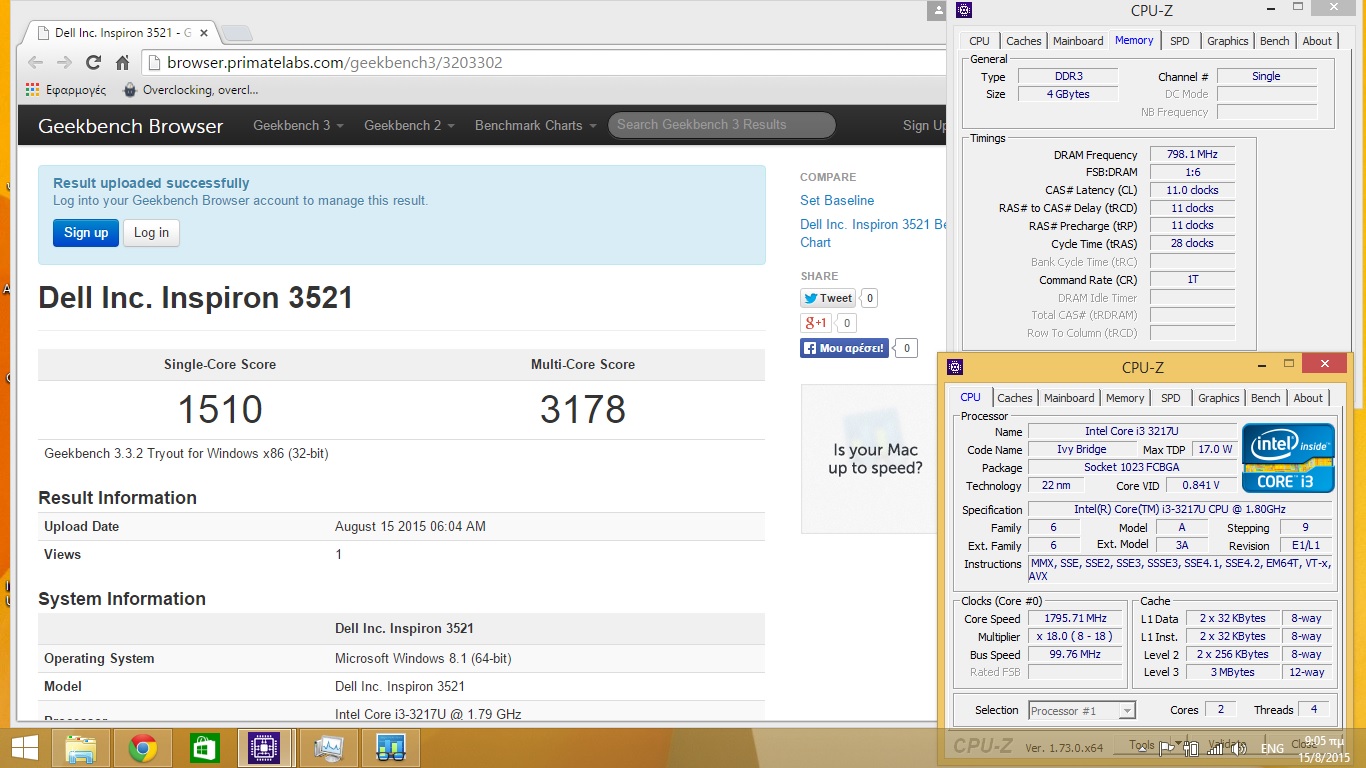The width and height of the screenshot is (1366, 768).
Task: Go to Geekbench Browser home
Action: [130, 126]
